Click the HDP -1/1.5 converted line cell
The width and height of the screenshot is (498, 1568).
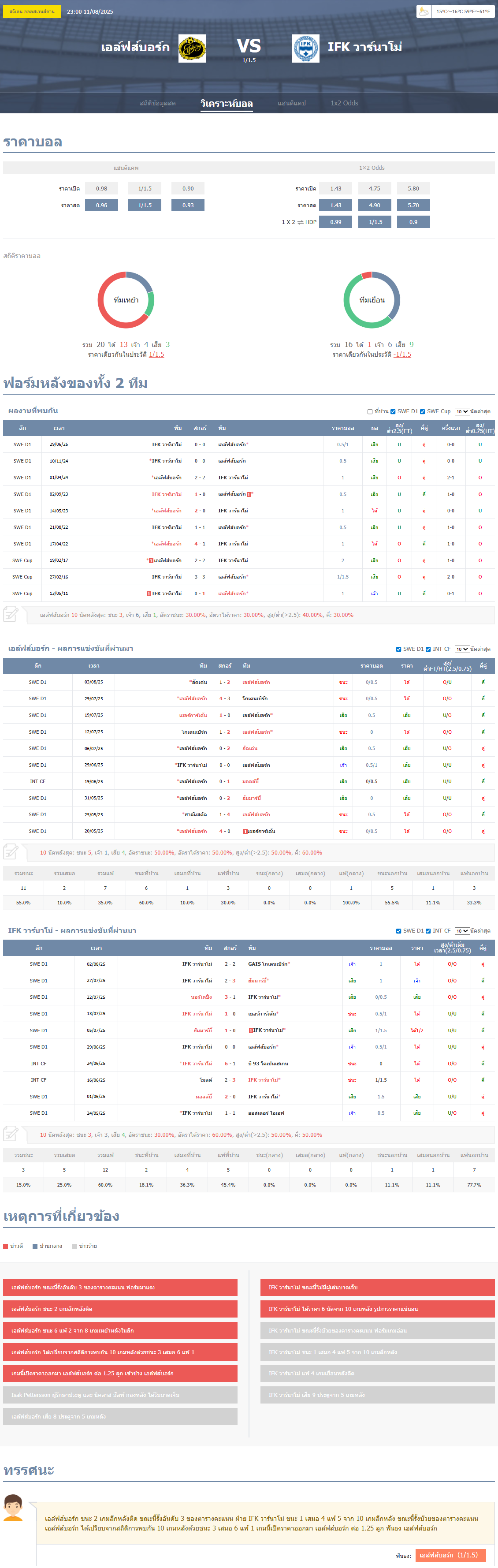pos(375,221)
